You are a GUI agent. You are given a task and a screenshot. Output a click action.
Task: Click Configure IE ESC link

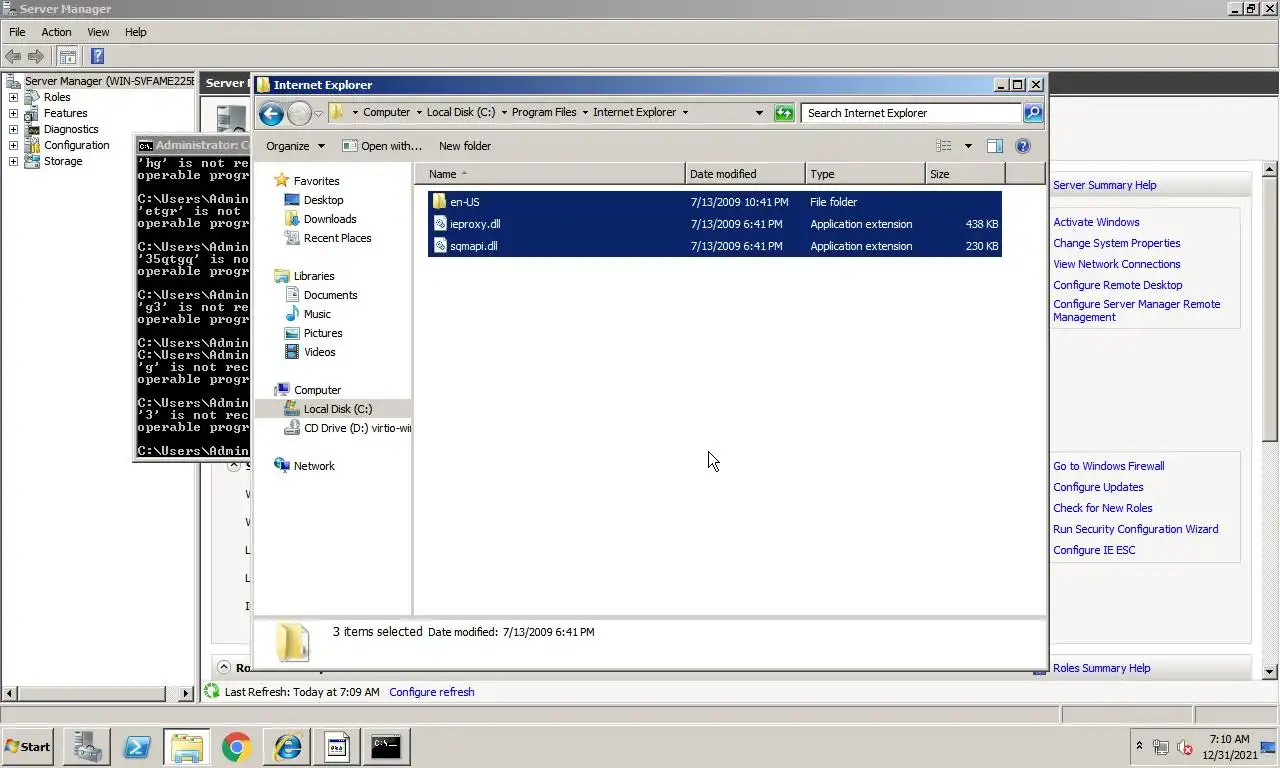pos(1094,550)
